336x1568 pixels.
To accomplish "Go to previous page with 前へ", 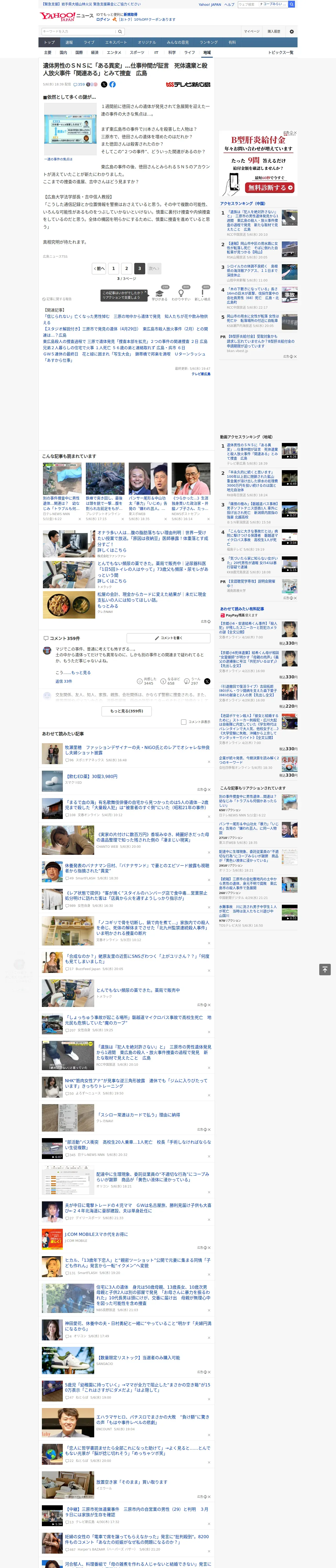I will click(x=99, y=268).
